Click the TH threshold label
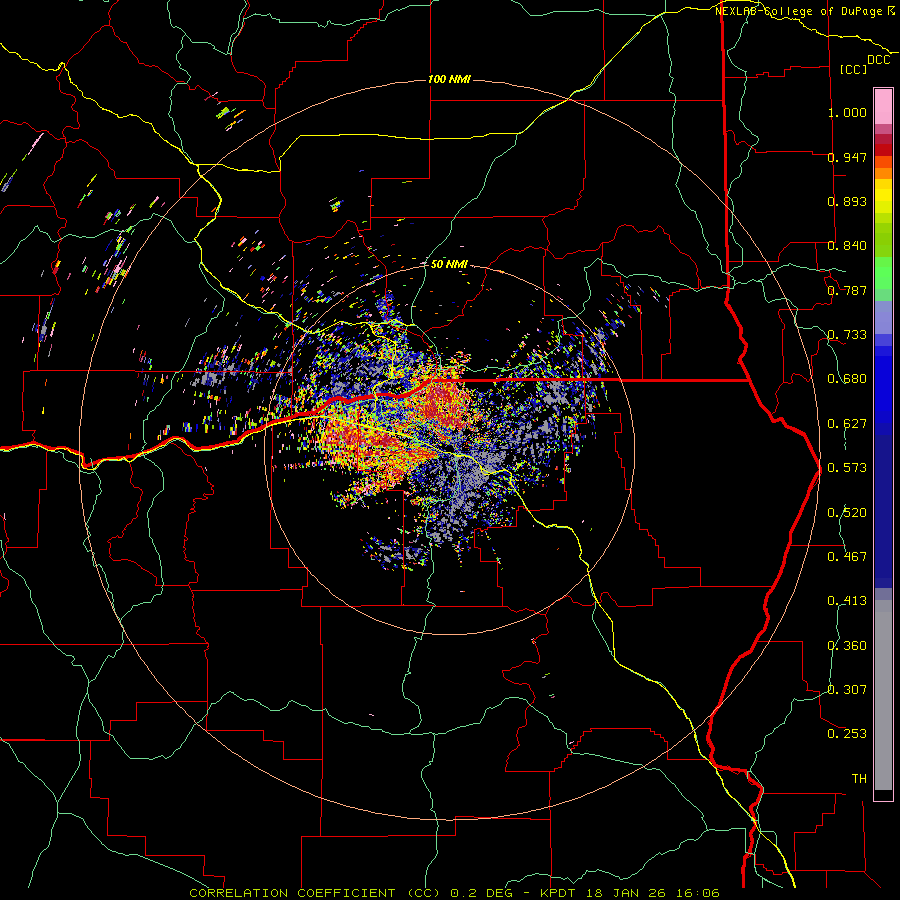Image resolution: width=900 pixels, height=900 pixels. tap(859, 779)
